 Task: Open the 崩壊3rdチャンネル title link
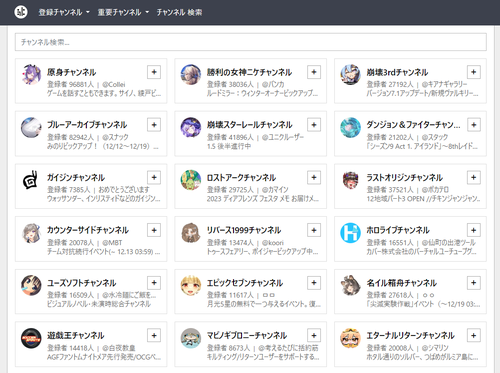coord(397,72)
